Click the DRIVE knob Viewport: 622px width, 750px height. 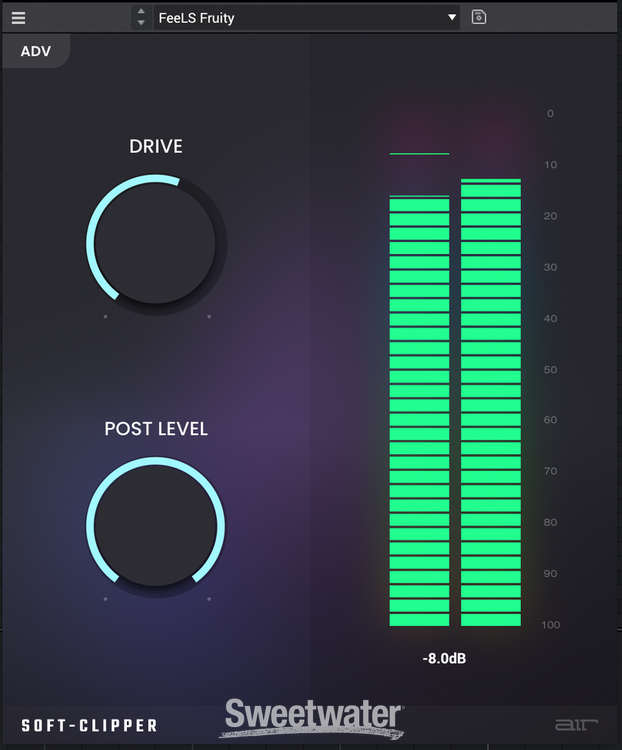coord(155,243)
